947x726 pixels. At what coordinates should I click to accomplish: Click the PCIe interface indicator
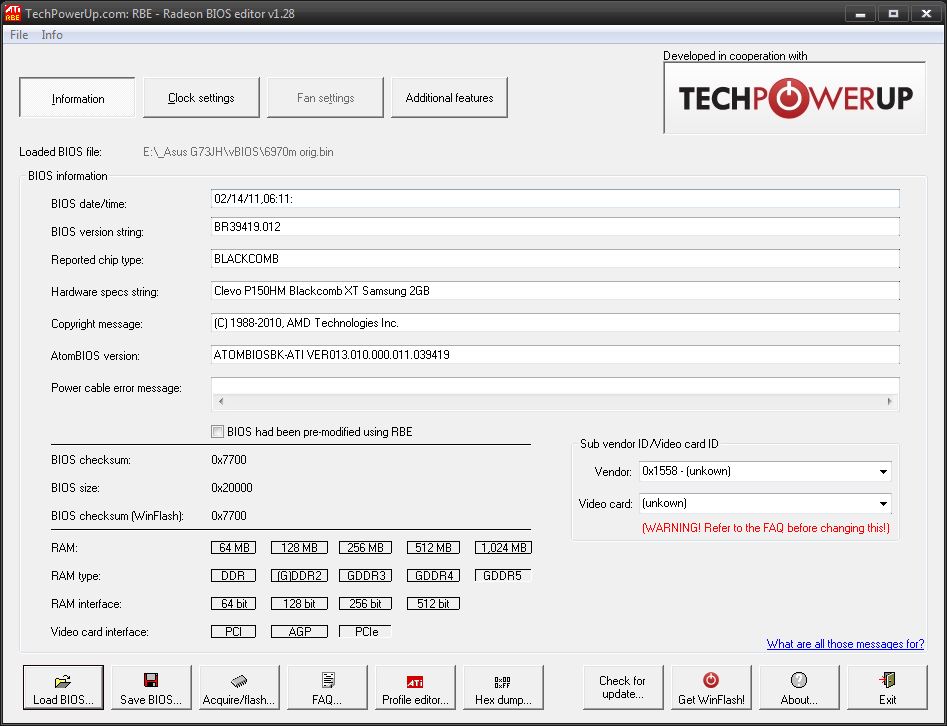click(365, 632)
